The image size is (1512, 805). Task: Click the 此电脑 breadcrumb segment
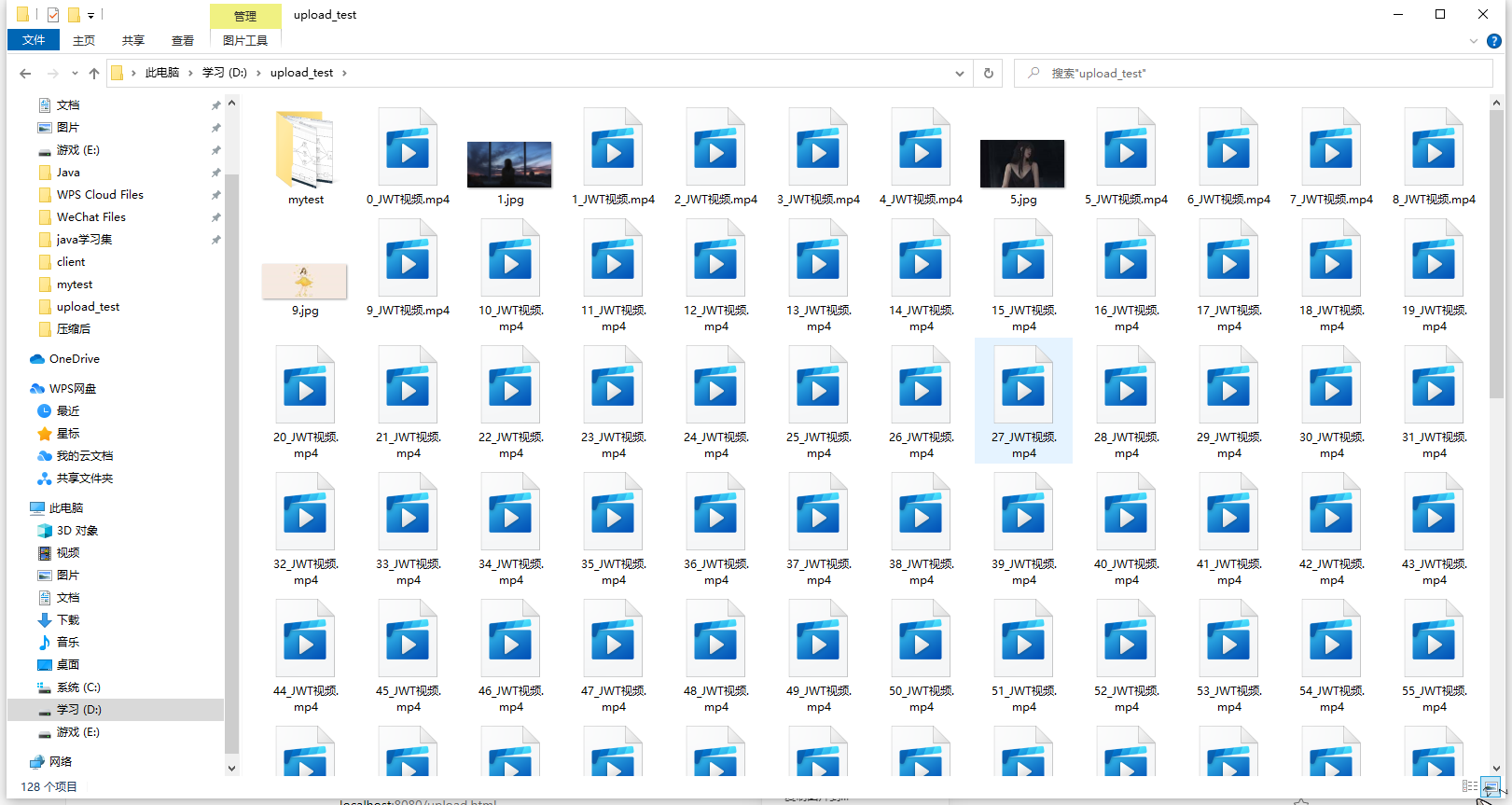coord(162,73)
